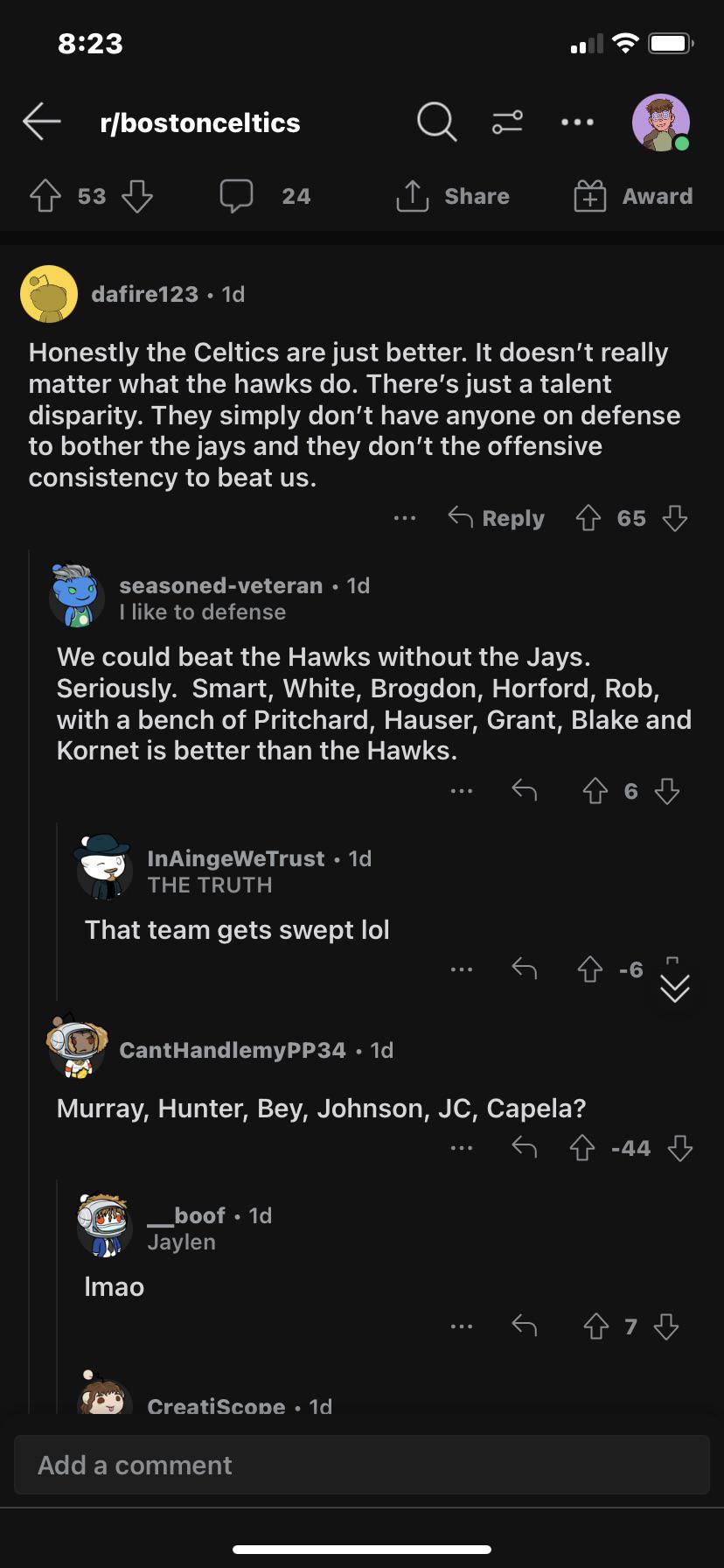Image resolution: width=724 pixels, height=1568 pixels.
Task: Downvote dafire123's comment
Action: click(674, 518)
